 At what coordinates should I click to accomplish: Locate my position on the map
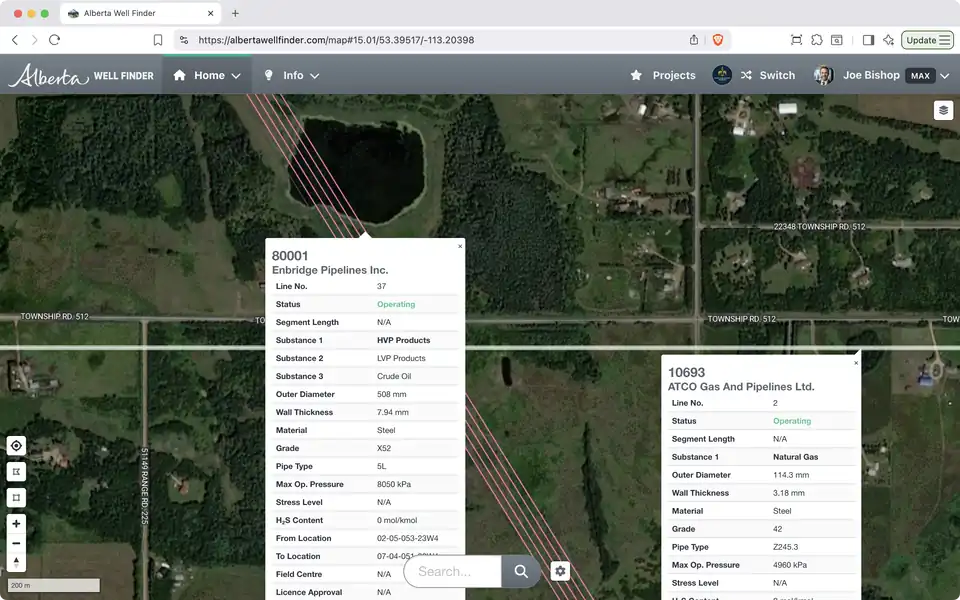click(17, 446)
